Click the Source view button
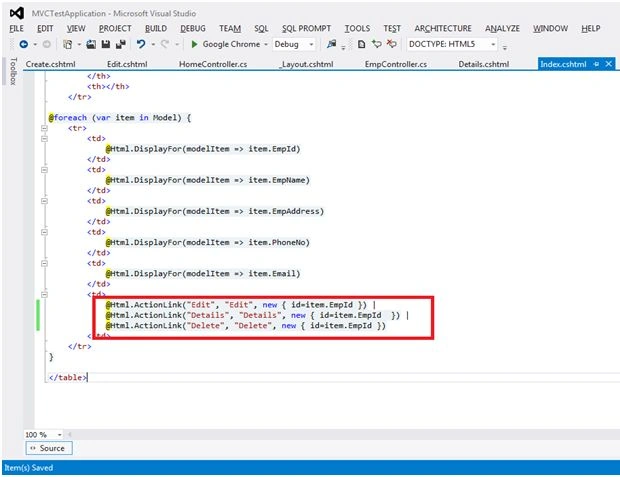Viewport: 620px width, 477px height. (49, 448)
